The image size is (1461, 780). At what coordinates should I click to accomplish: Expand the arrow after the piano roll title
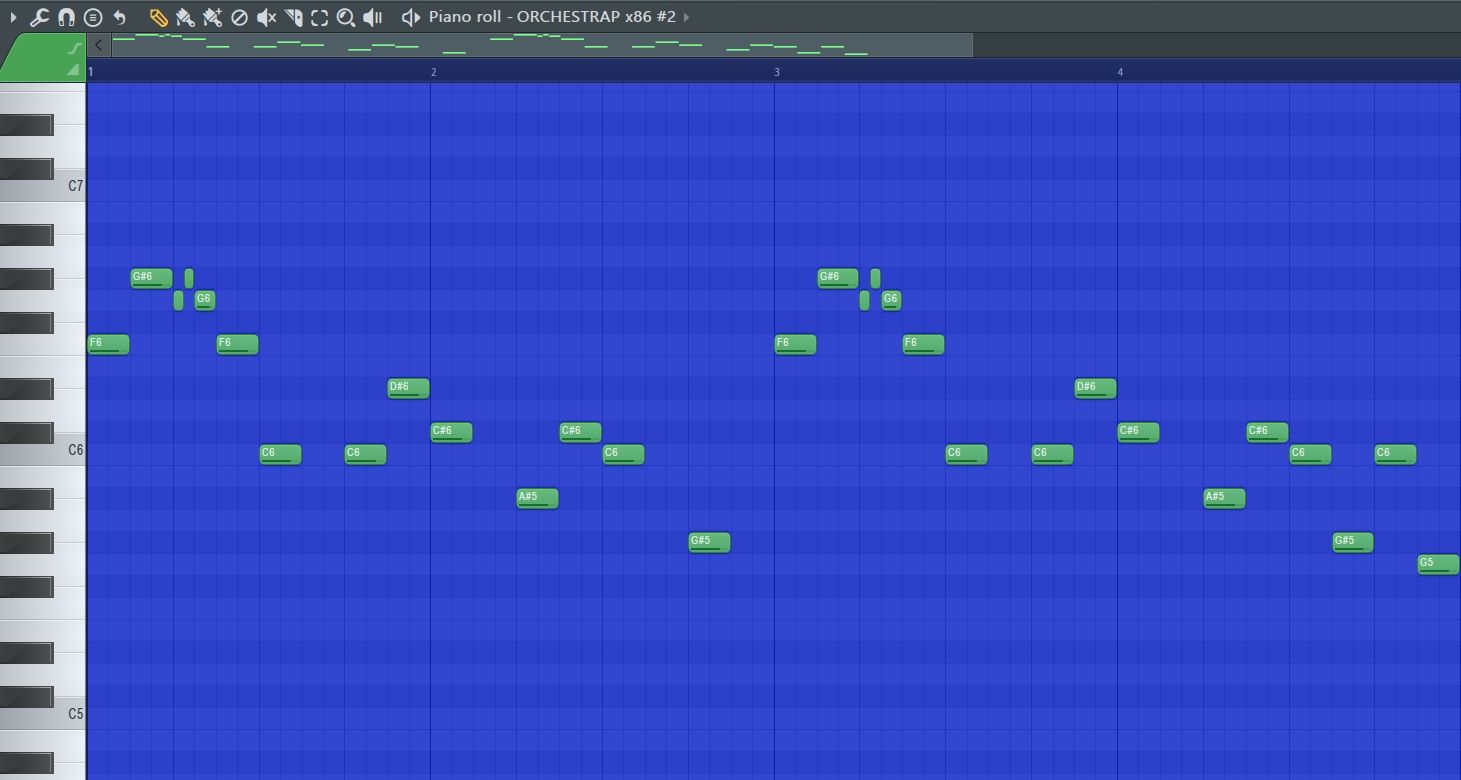pos(686,17)
